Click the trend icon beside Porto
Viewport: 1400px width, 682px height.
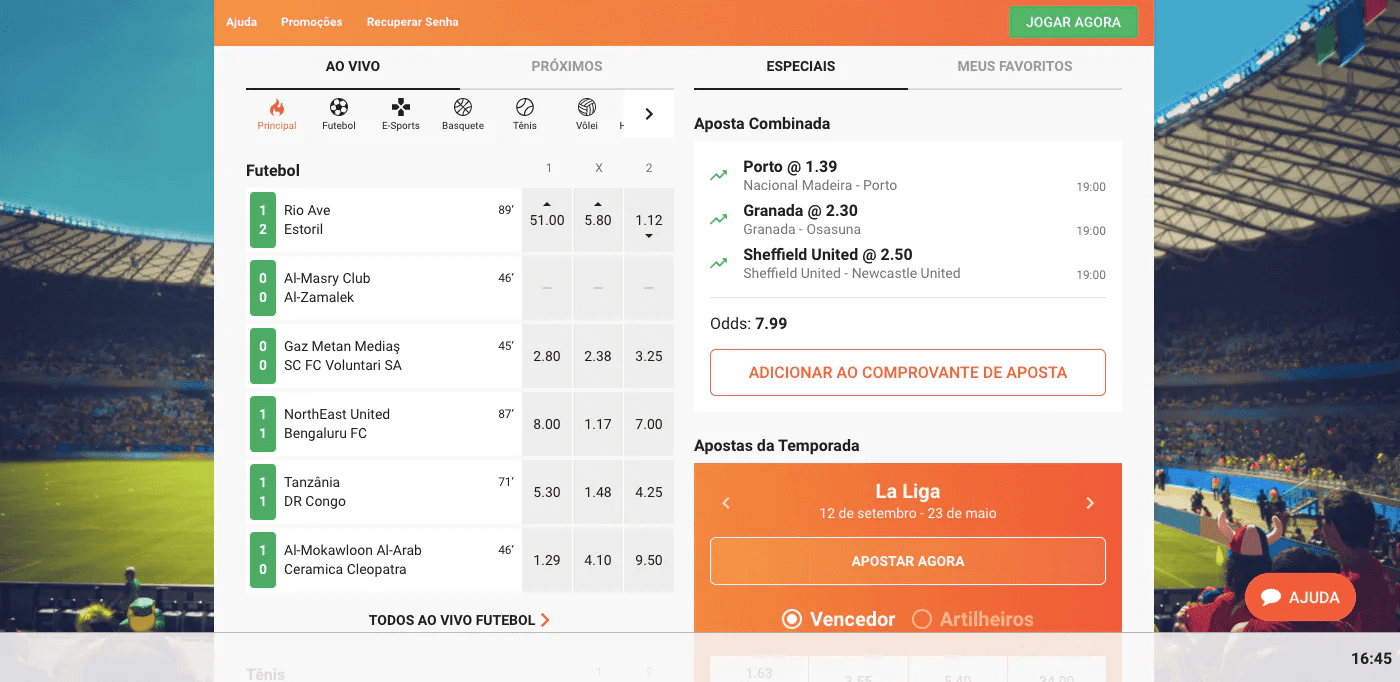coord(719,175)
